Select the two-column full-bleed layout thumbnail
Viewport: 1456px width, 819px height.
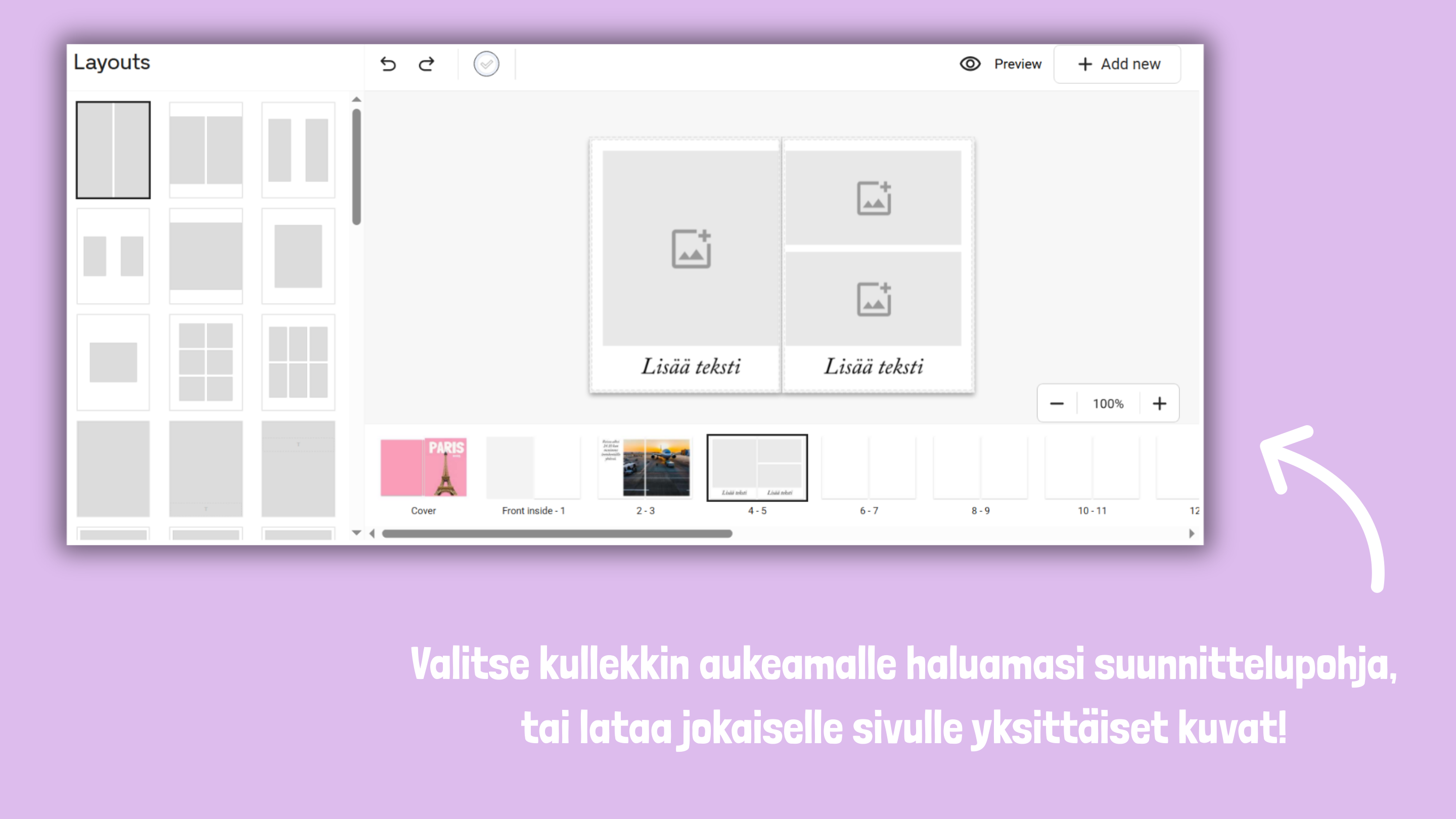click(x=113, y=150)
